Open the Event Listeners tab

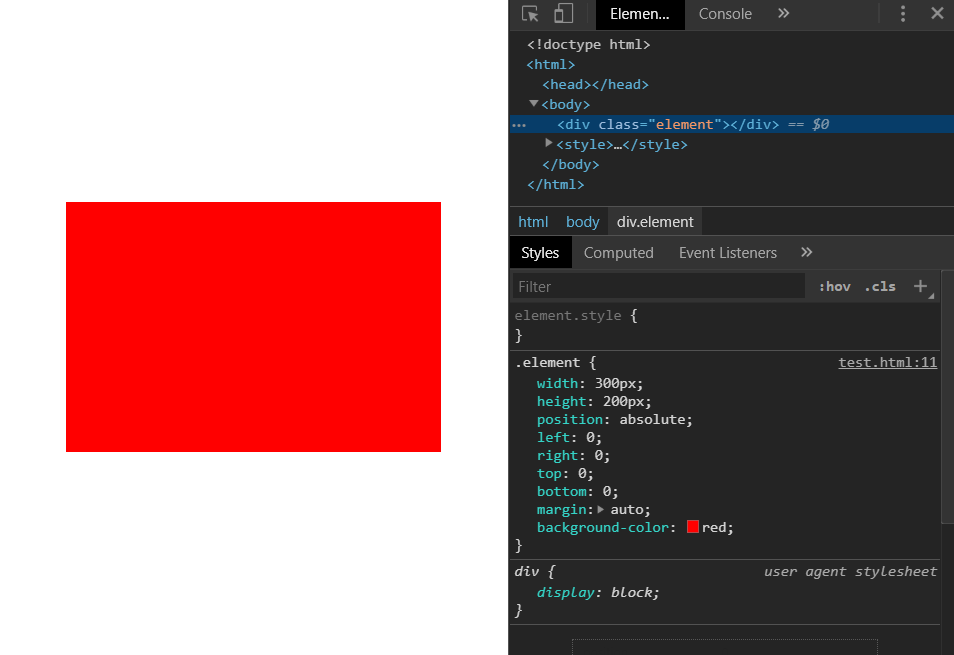tap(728, 252)
